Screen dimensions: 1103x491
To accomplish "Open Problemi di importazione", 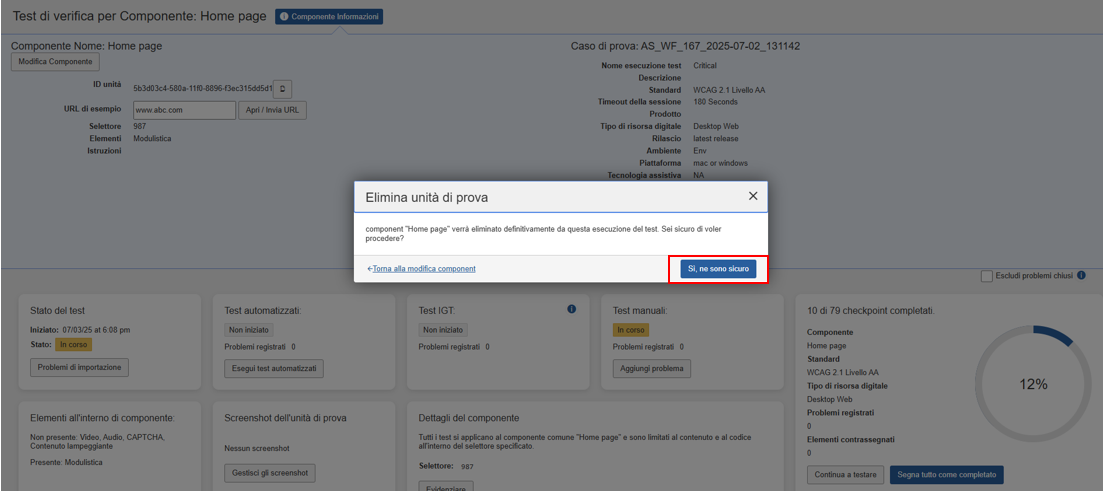I will pos(79,367).
